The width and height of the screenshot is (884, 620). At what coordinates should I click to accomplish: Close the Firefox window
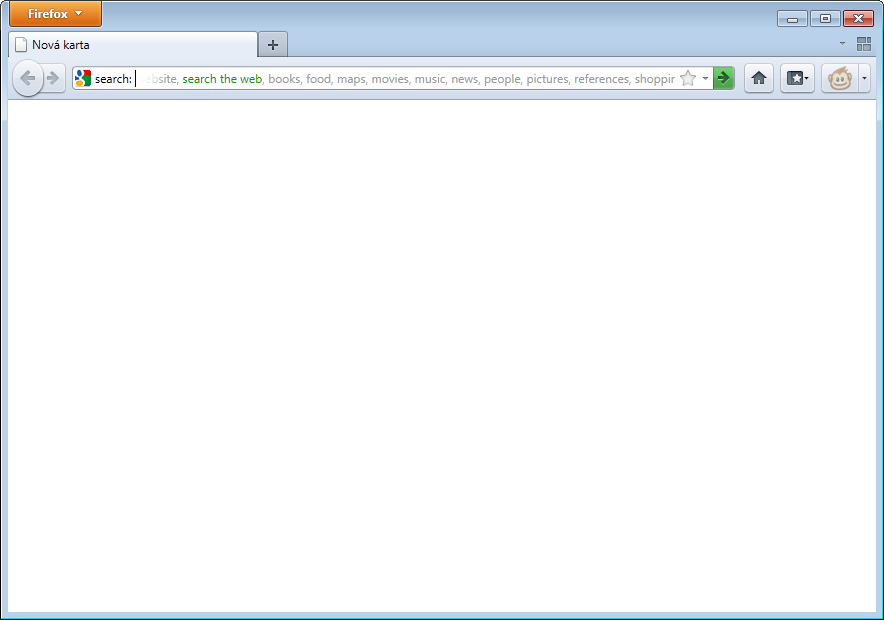(858, 18)
